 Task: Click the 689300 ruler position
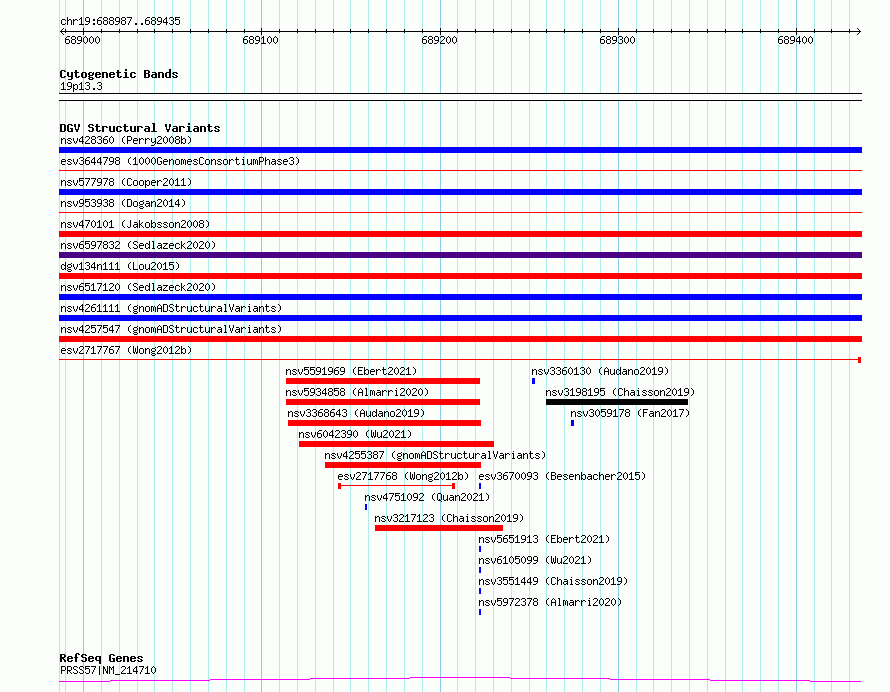(618, 40)
